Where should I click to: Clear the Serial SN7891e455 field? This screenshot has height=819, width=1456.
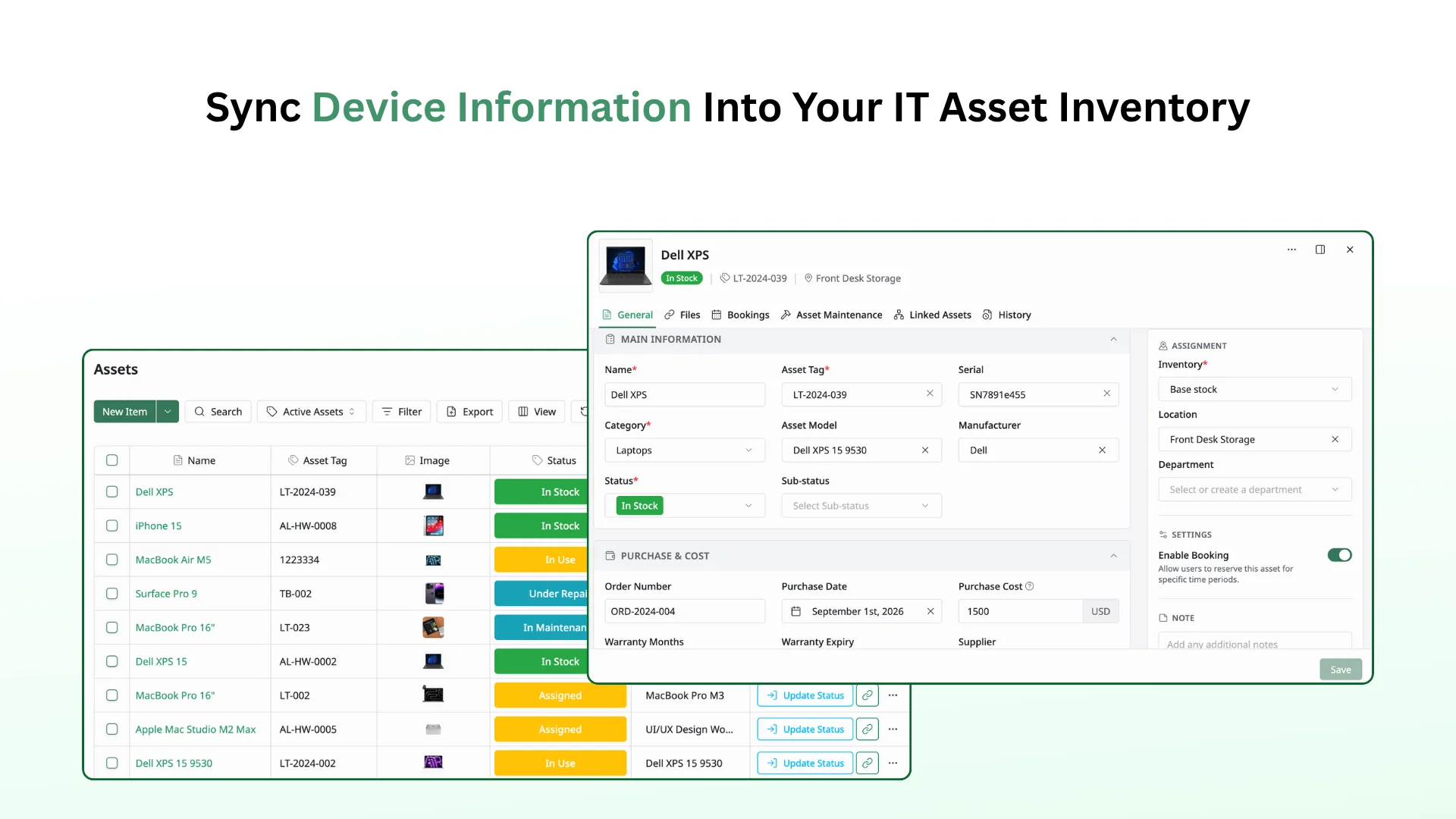click(x=1106, y=394)
